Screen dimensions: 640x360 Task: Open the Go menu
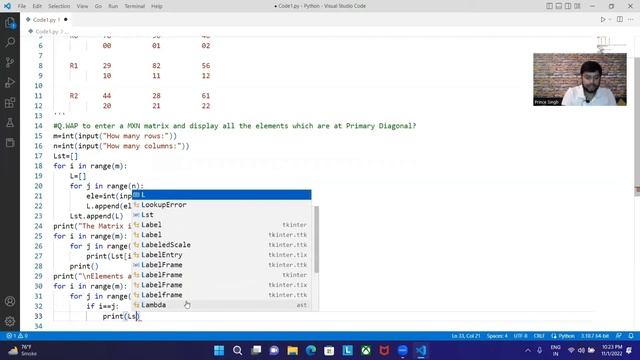(98, 6)
